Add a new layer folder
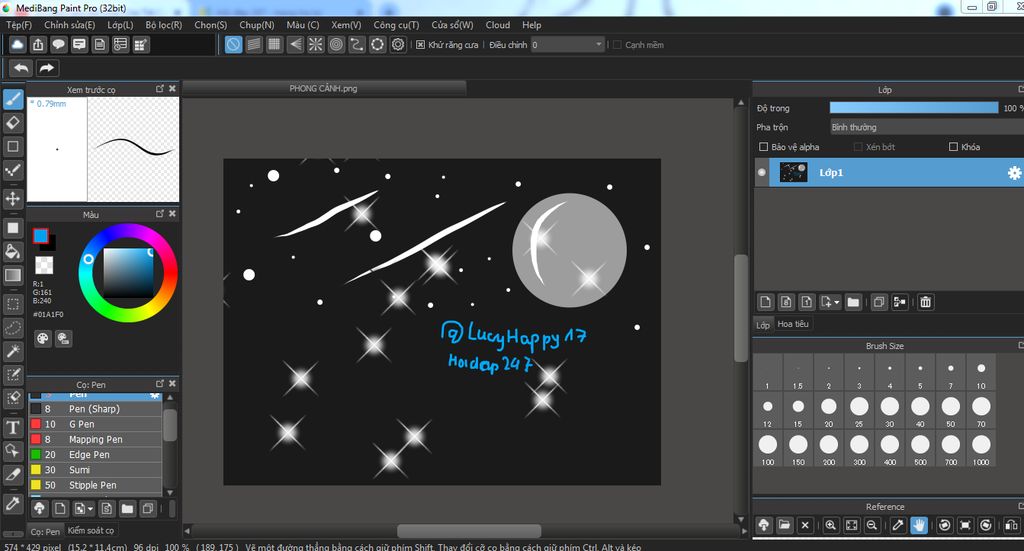The width and height of the screenshot is (1024, 551). click(x=853, y=302)
